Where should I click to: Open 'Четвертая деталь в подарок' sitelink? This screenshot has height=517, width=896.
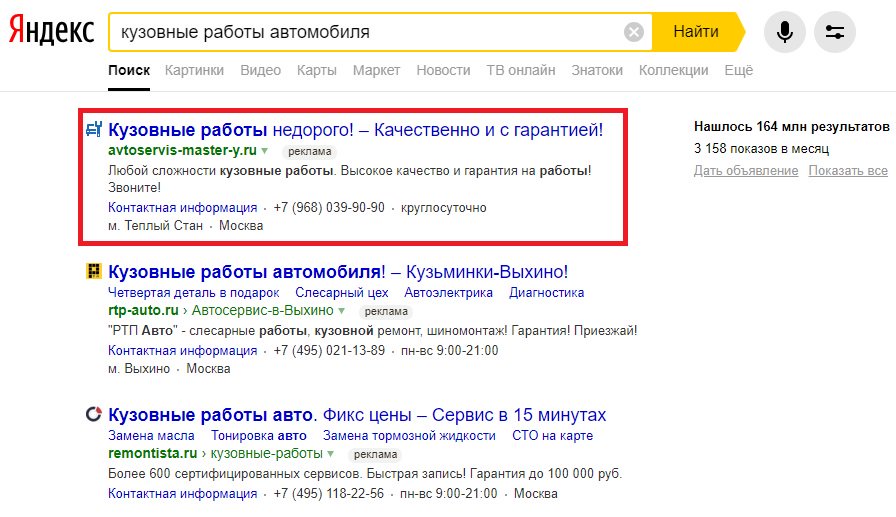coord(194,292)
